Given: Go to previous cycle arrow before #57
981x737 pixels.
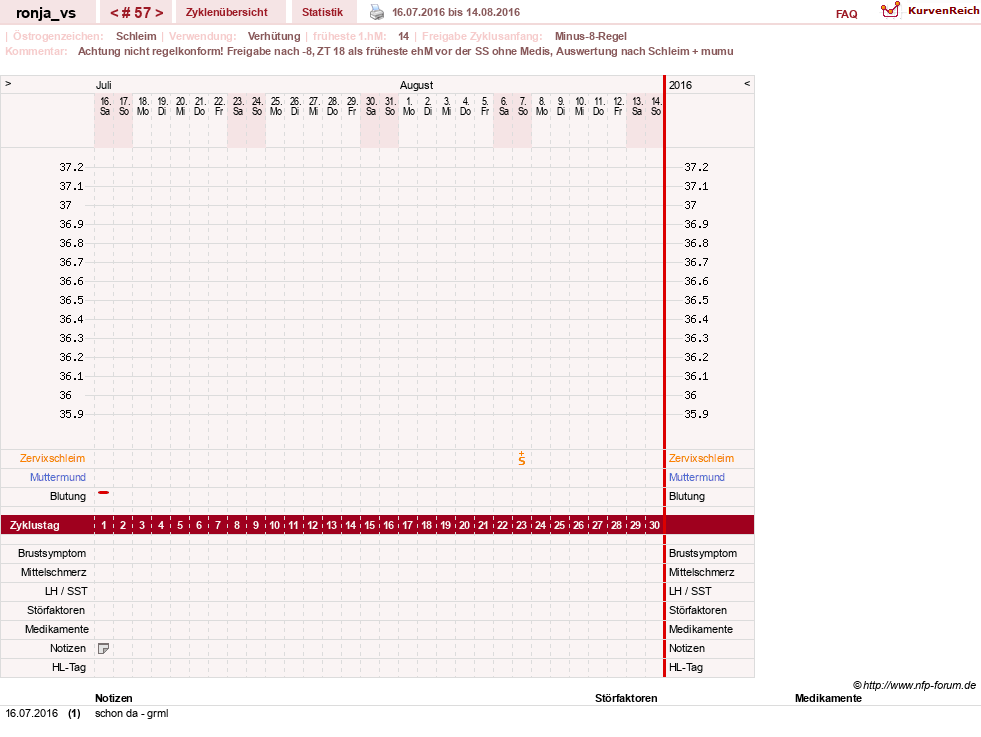Looking at the screenshot, I should (x=114, y=13).
